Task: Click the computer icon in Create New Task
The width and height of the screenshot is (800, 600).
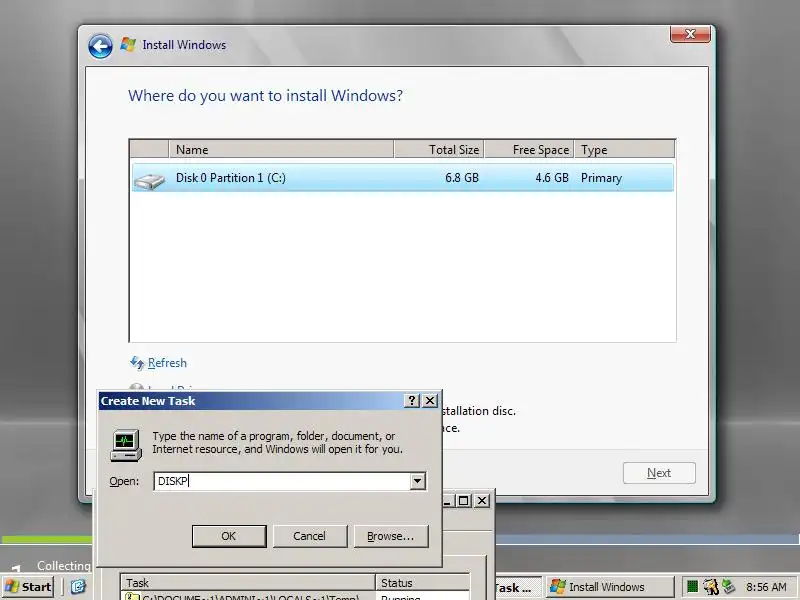Action: click(126, 445)
